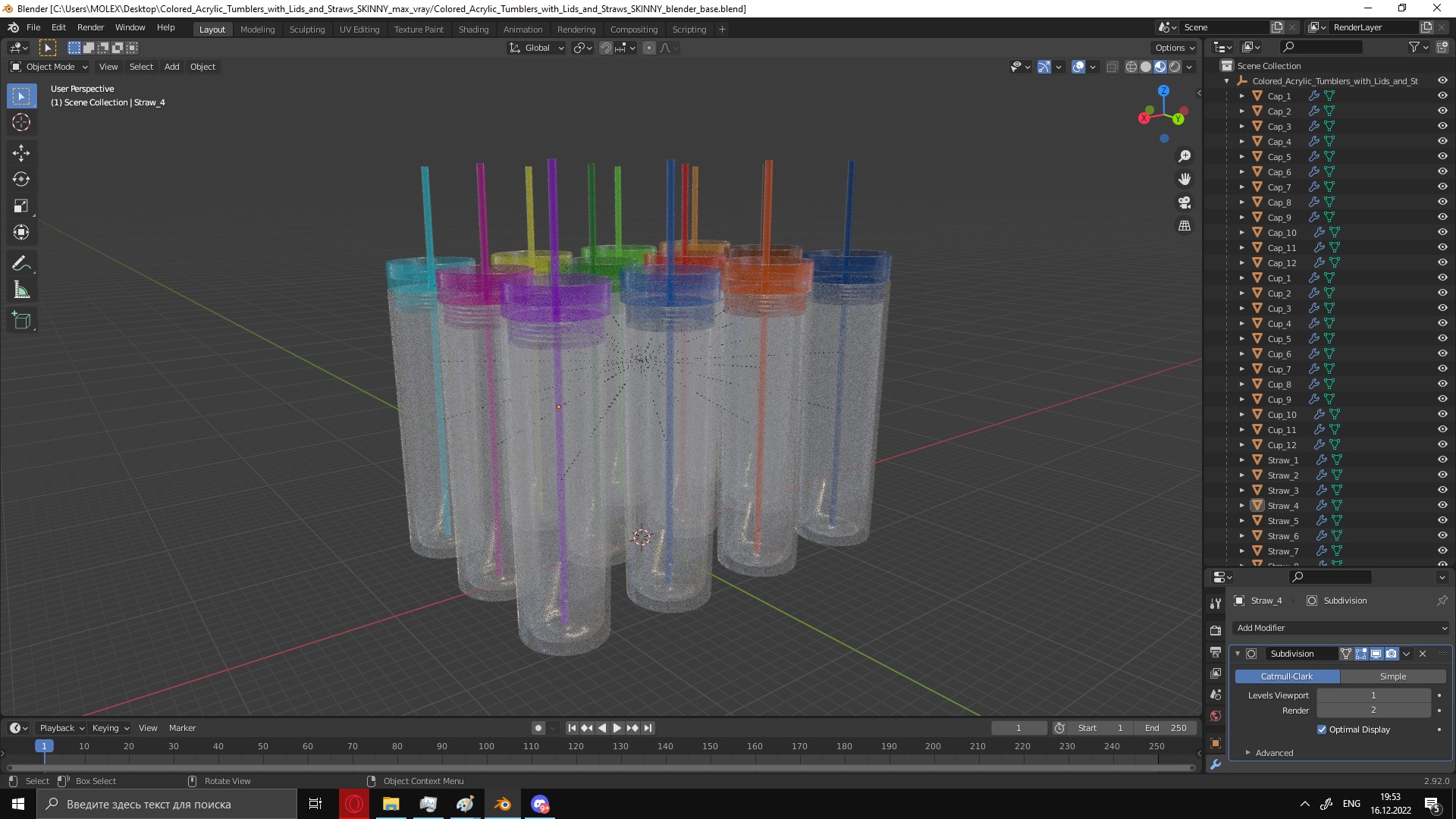Switch to the UV Editing workspace tab

359,30
